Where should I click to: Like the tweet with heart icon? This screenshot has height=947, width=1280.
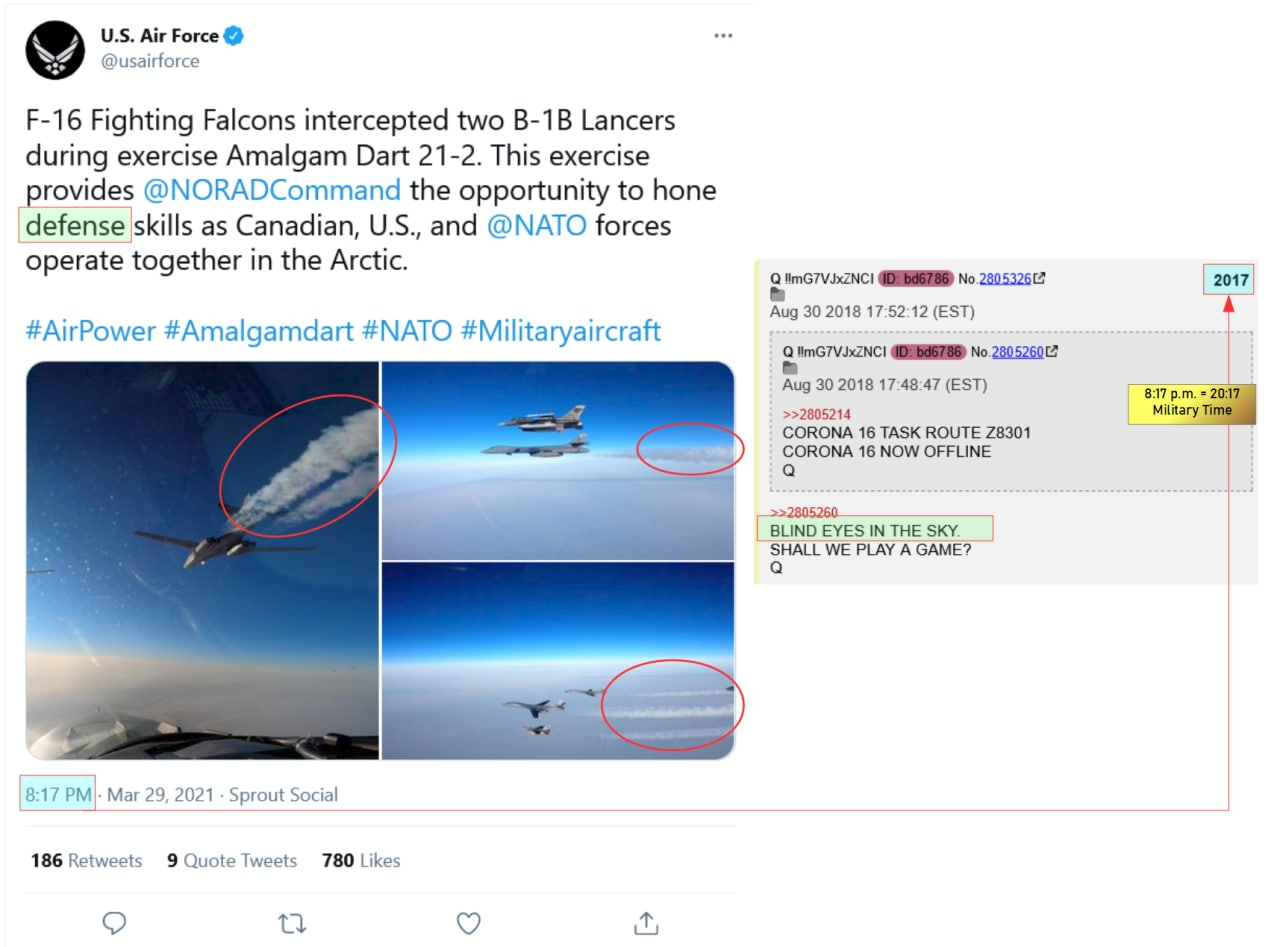pos(468,922)
